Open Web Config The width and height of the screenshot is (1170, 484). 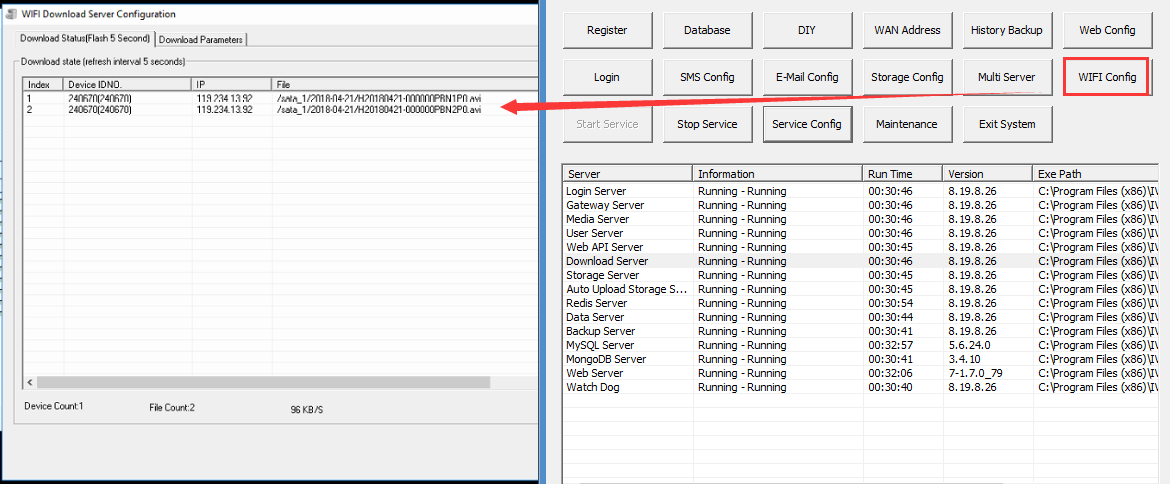point(1107,31)
